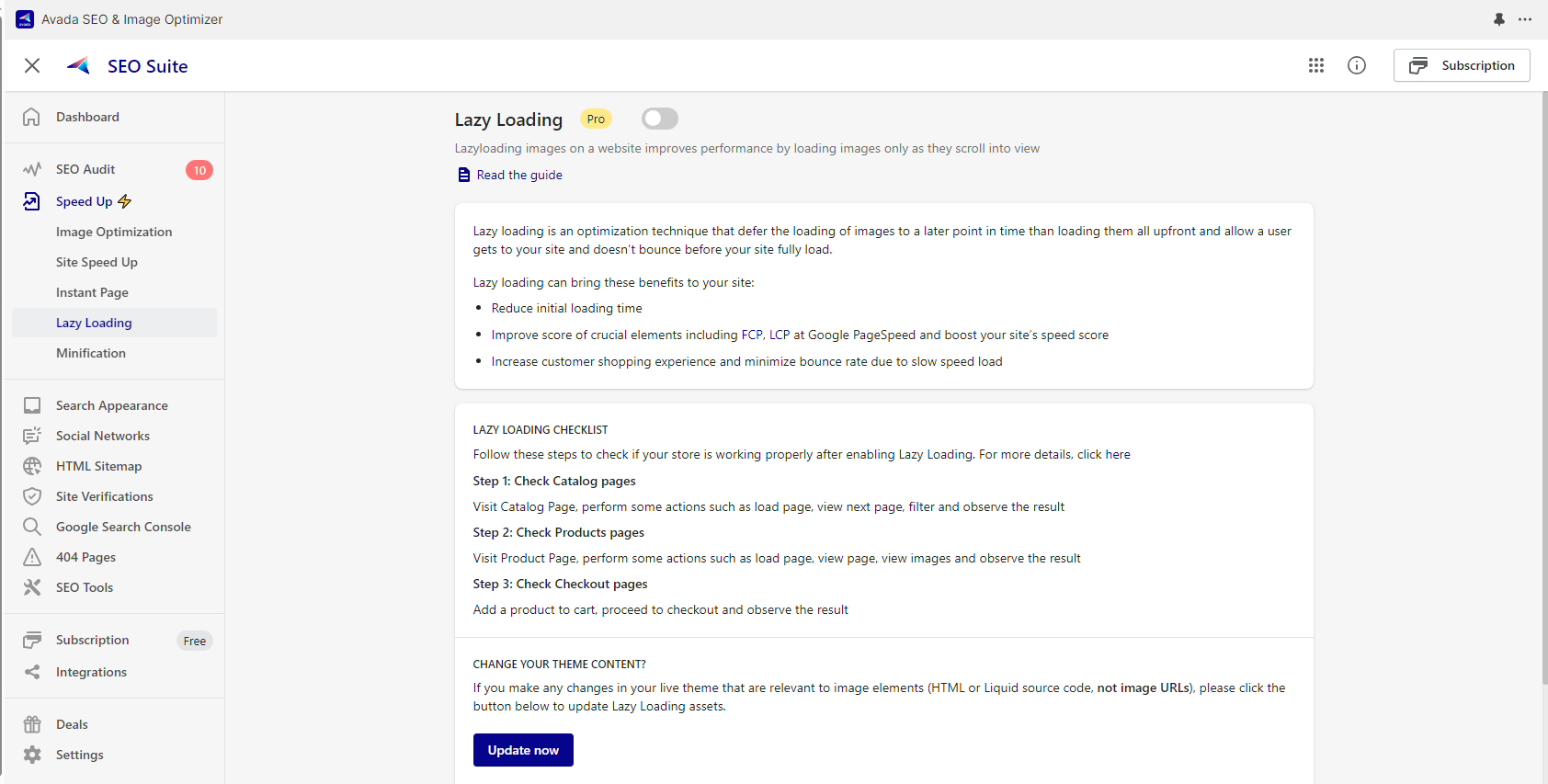Click the Update now button
Viewport: 1548px width, 784px height.
(x=523, y=750)
